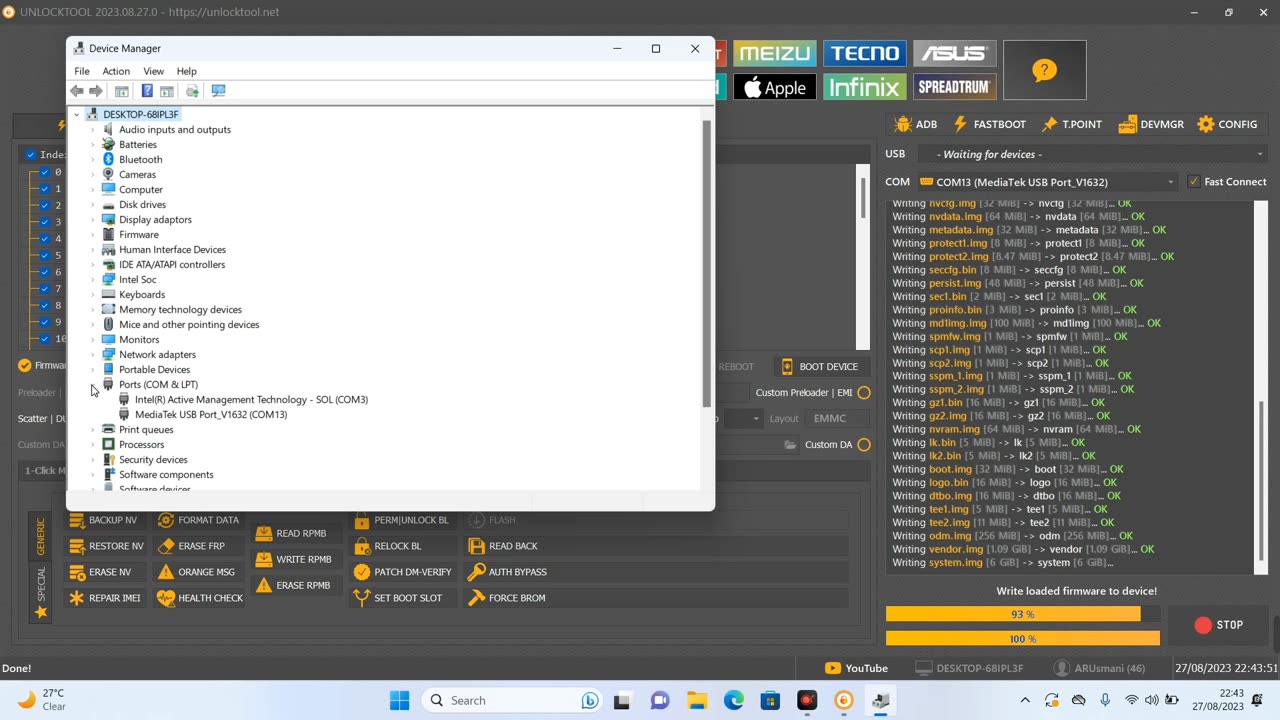
Task: Click the question mark help tile
Action: tap(1044, 70)
